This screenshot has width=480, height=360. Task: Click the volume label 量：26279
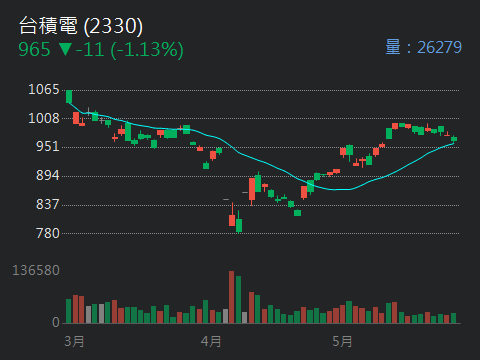pos(423,47)
